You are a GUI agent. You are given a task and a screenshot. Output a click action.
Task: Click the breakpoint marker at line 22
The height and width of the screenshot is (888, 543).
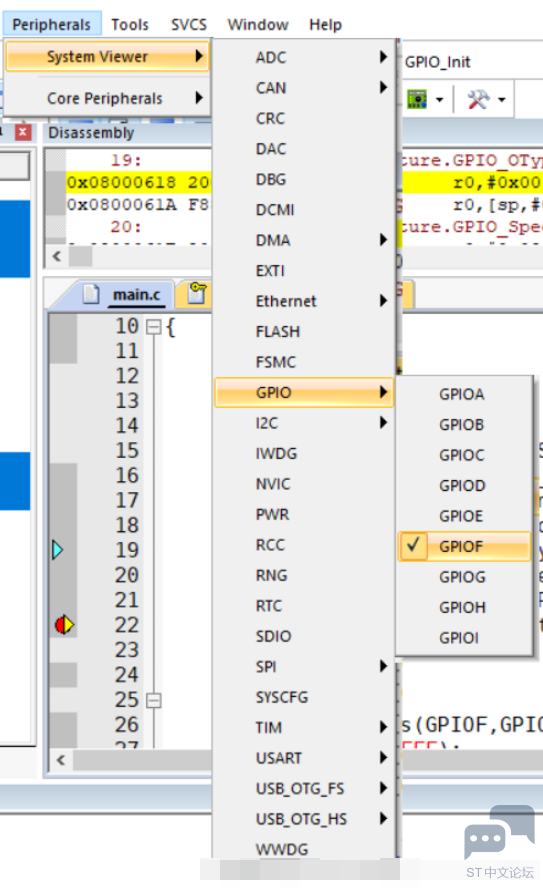click(x=64, y=625)
